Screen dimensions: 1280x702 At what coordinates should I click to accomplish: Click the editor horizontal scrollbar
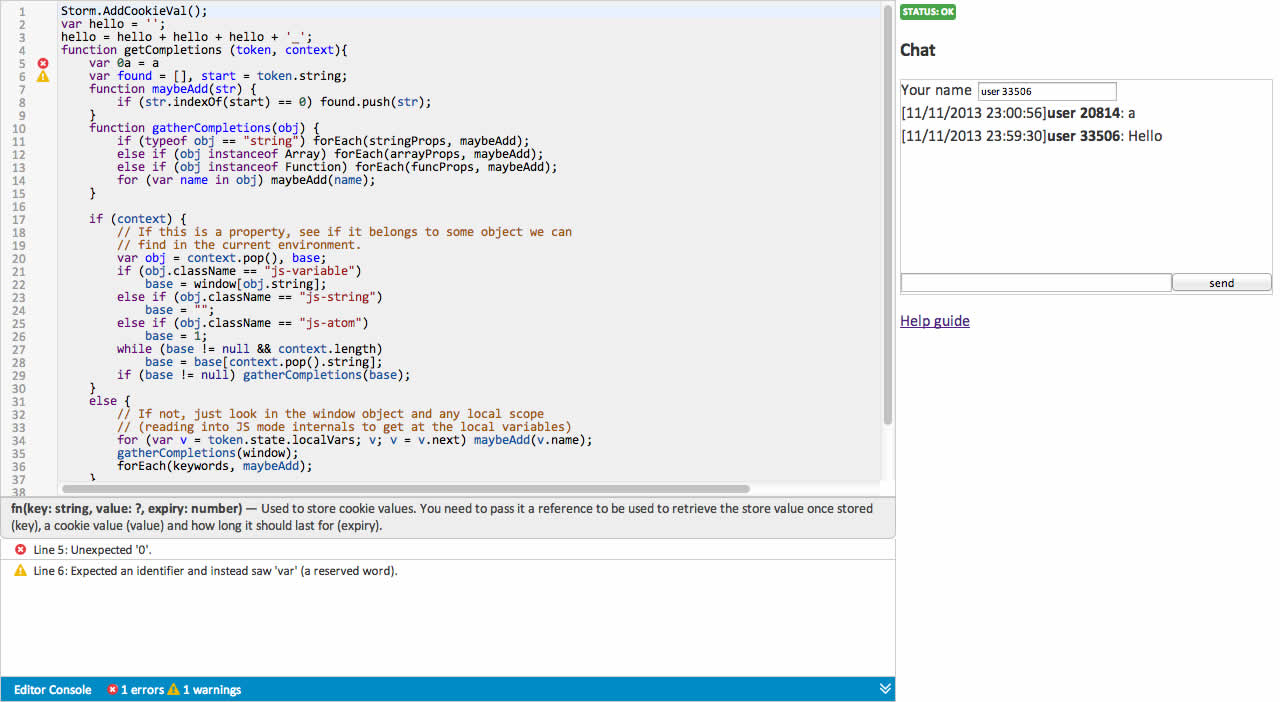coord(406,489)
